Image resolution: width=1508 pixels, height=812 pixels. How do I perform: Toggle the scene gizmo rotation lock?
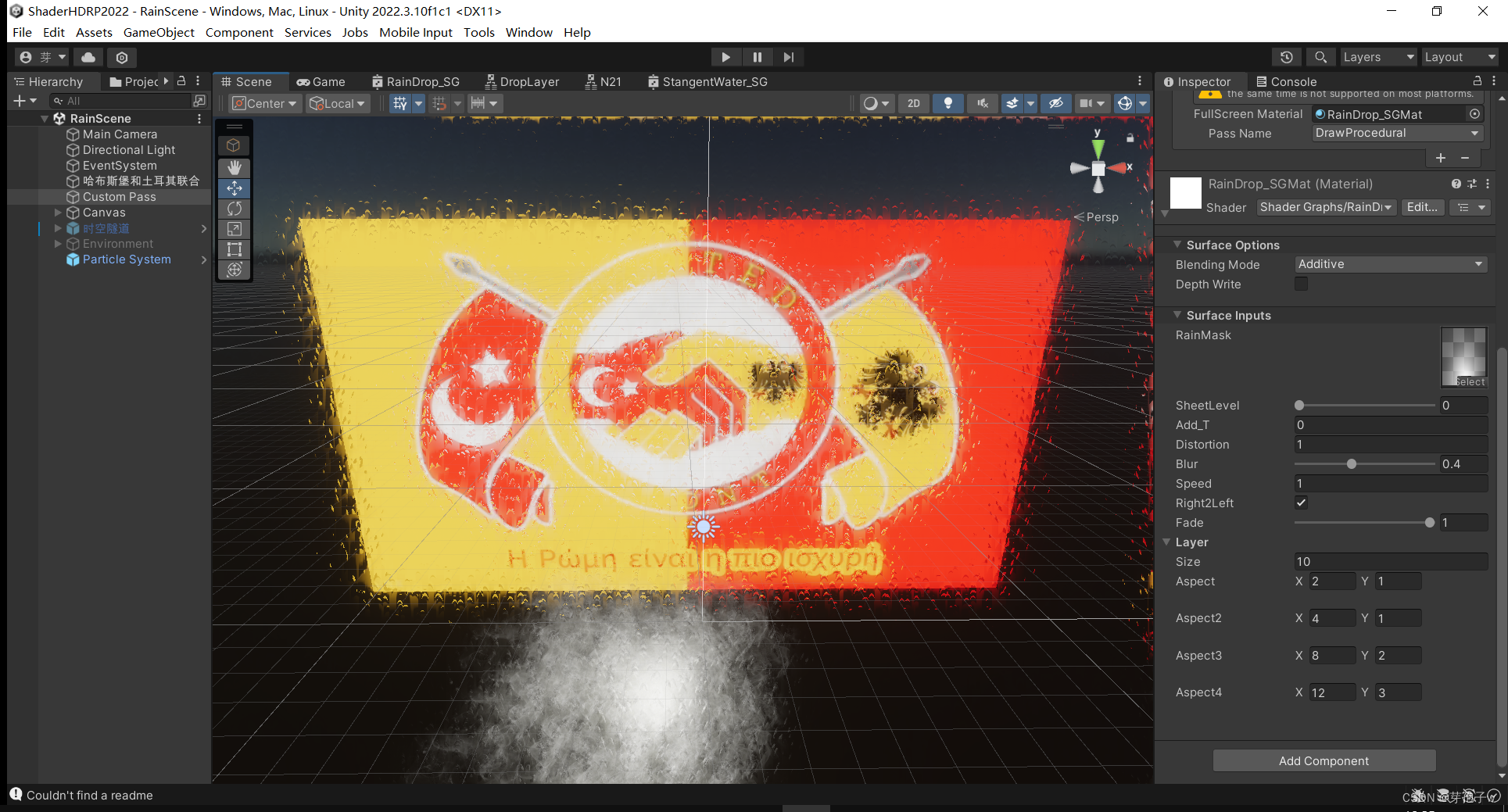click(1130, 138)
